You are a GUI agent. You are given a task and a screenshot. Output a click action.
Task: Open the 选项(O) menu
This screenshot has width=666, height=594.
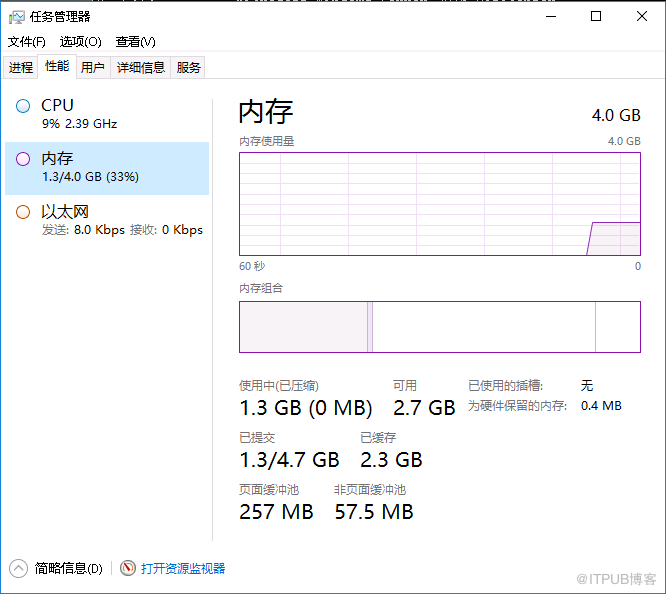[80, 42]
